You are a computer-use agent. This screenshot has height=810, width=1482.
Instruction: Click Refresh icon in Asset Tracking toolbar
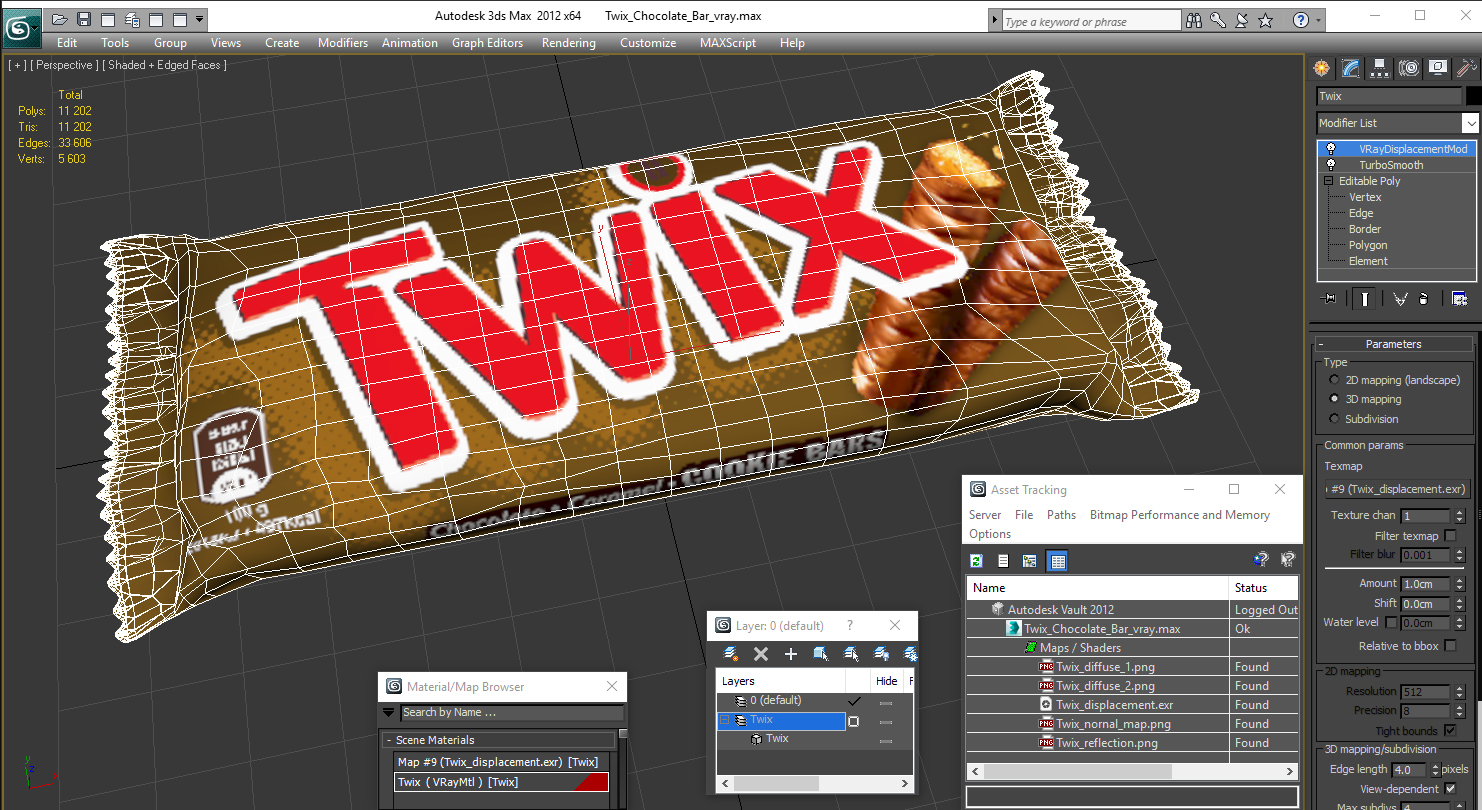(977, 561)
